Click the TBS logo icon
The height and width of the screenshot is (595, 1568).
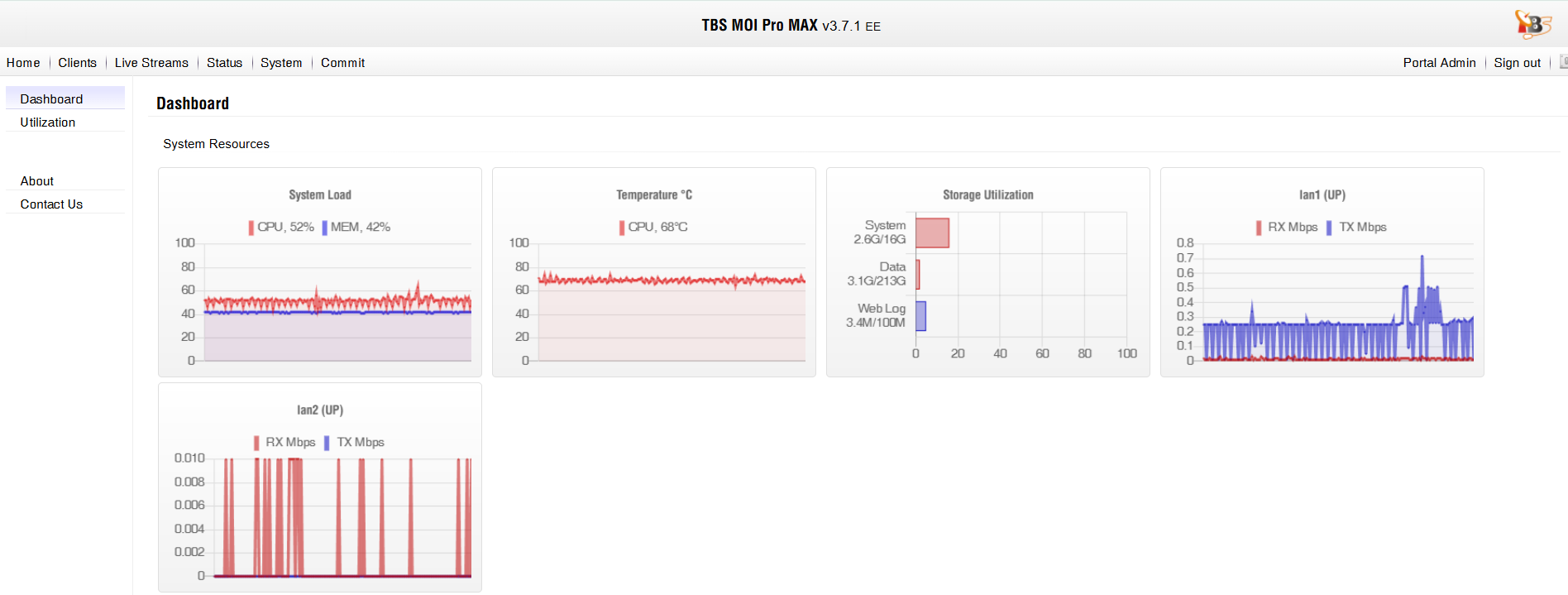(x=1532, y=24)
